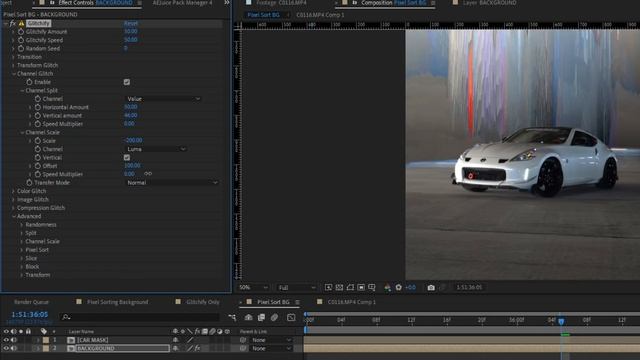Open the parent dropdown for CAR MASK layer
The image size is (640, 360).
pyautogui.click(x=271, y=340)
